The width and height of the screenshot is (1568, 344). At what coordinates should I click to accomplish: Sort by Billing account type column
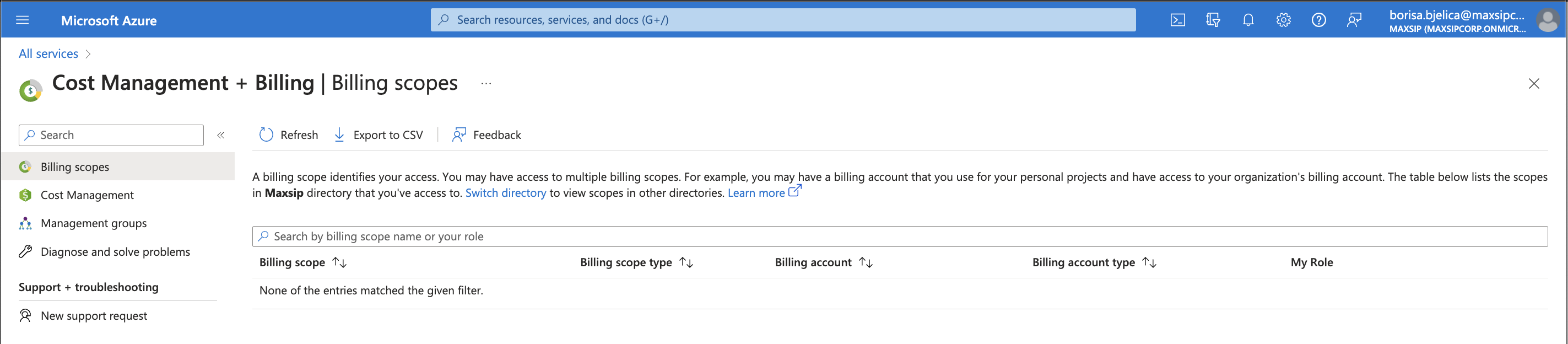pos(1094,262)
